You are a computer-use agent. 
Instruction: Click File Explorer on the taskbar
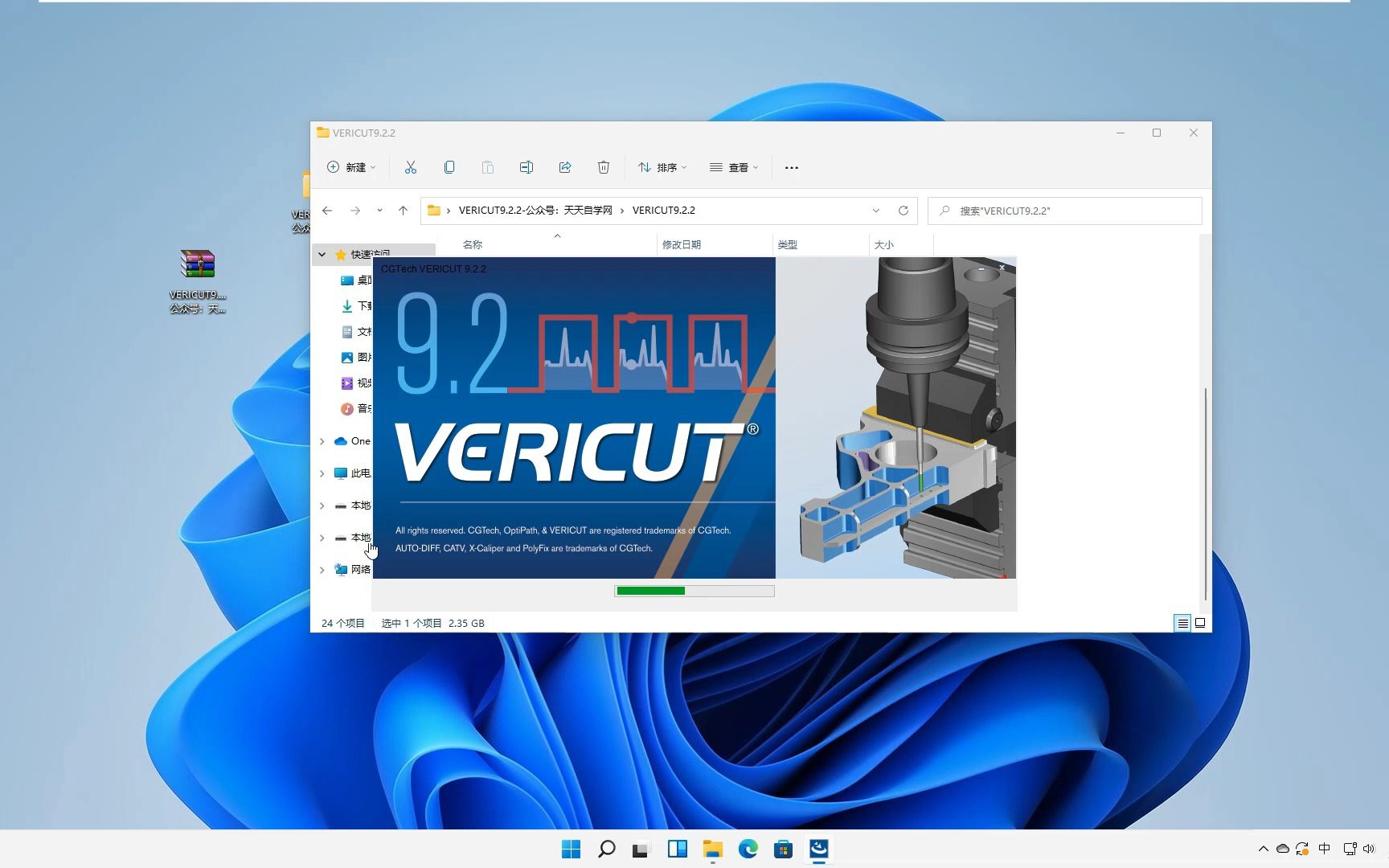(713, 849)
